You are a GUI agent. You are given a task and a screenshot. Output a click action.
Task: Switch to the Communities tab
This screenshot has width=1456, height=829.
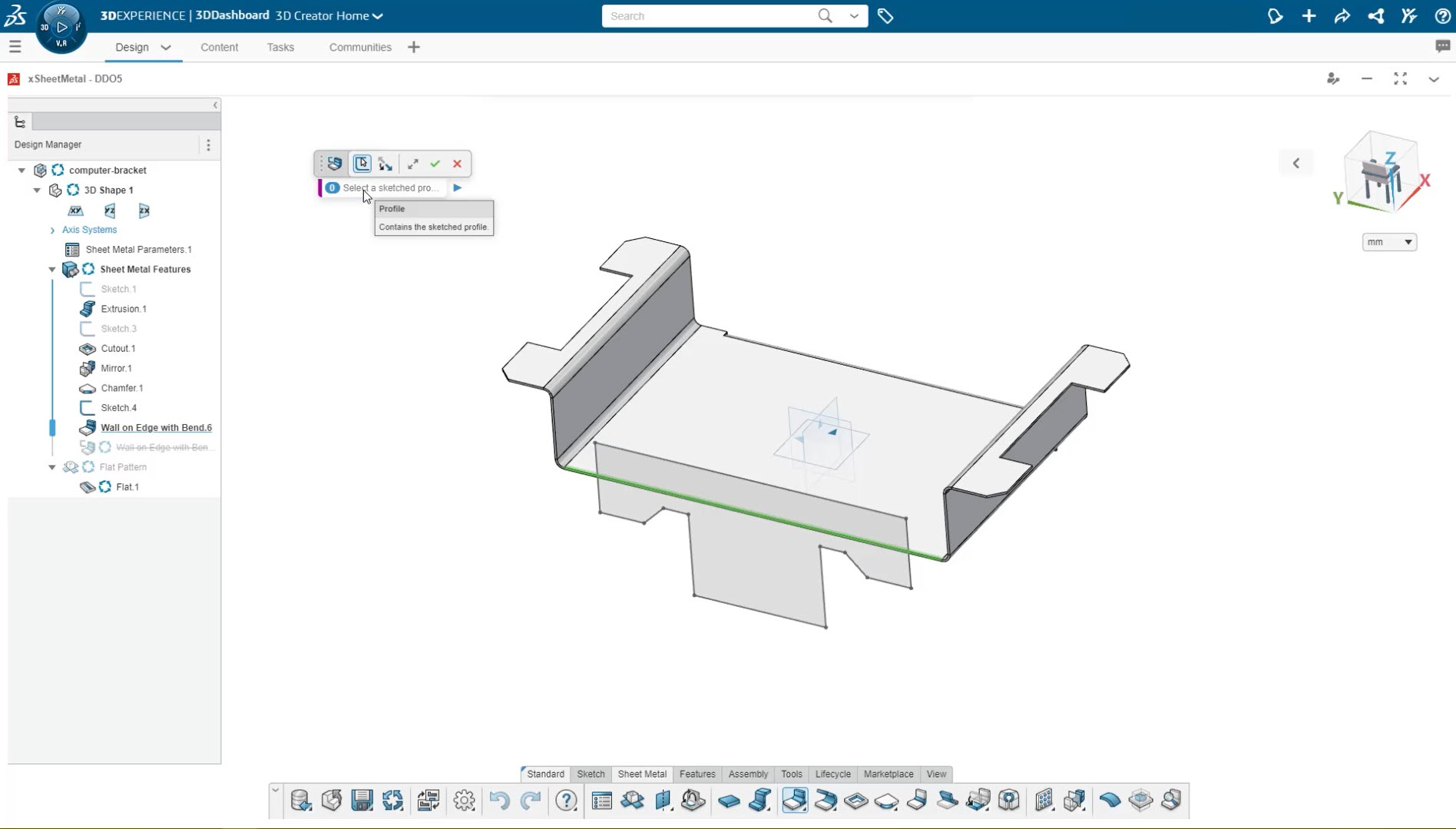point(360,48)
